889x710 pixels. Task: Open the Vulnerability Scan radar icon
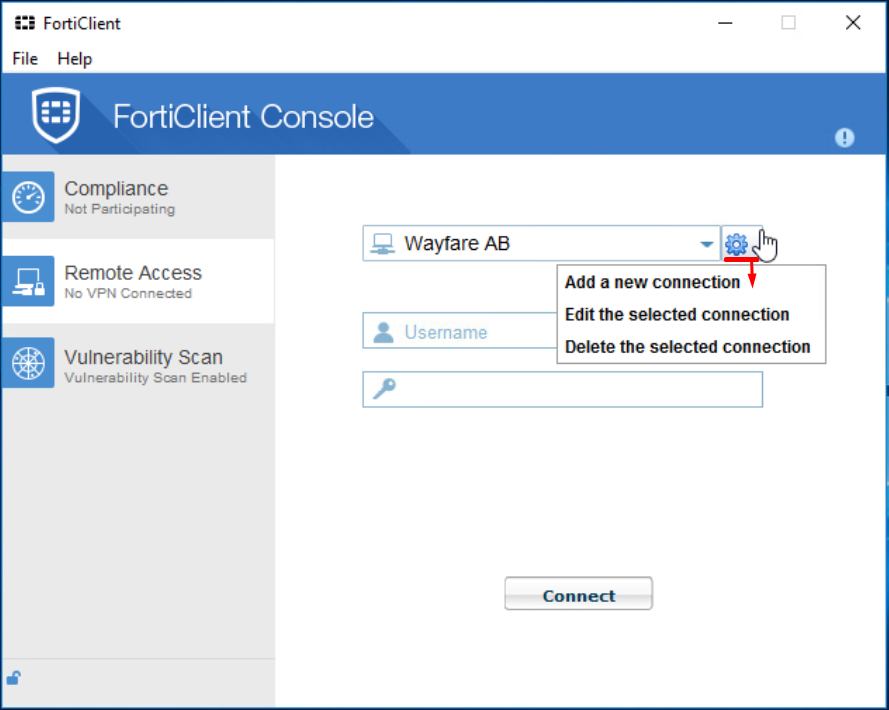tap(28, 365)
